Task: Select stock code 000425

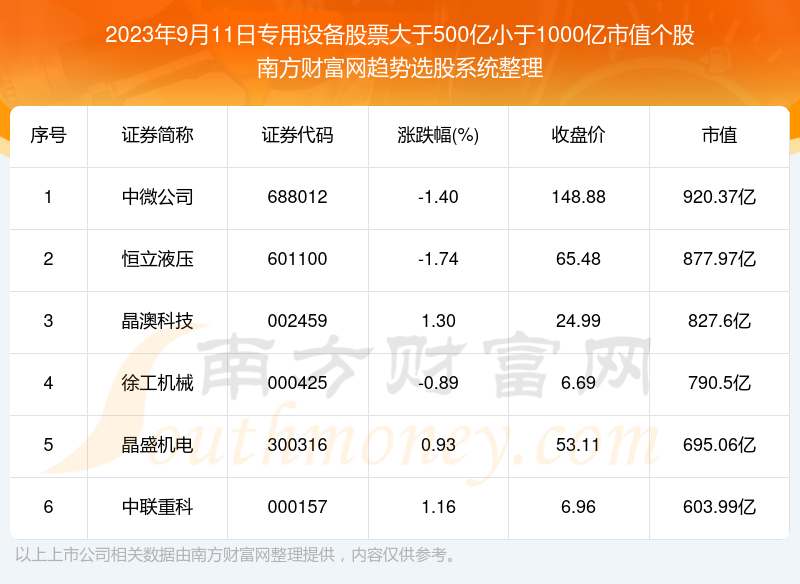Action: pyautogui.click(x=297, y=383)
